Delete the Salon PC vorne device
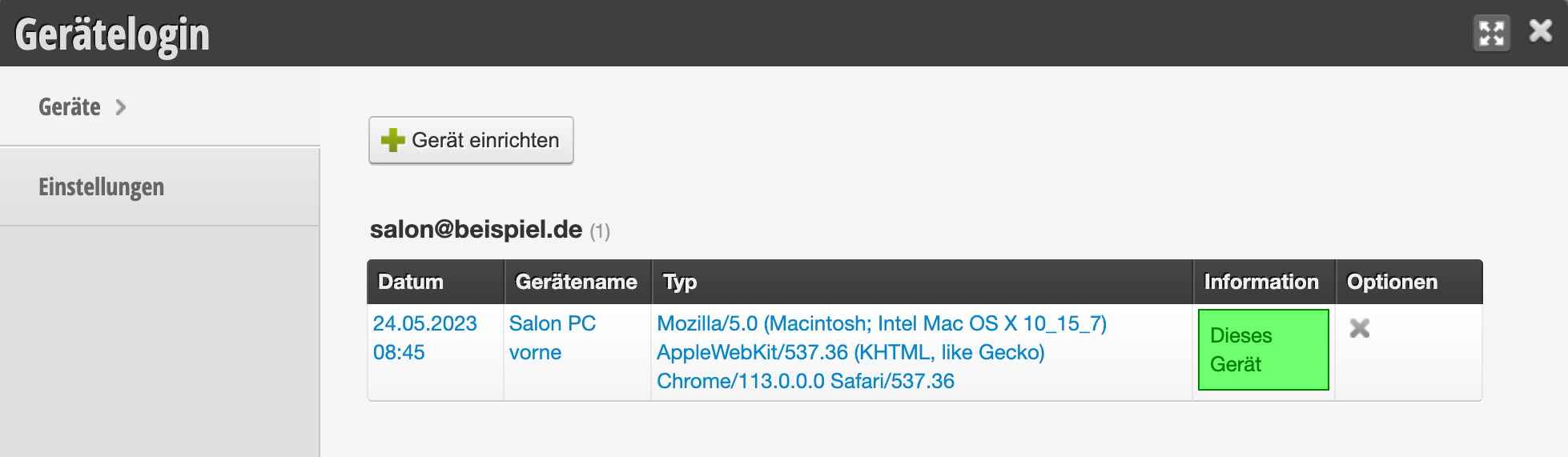Viewport: 1568px width, 457px height. (x=1360, y=328)
